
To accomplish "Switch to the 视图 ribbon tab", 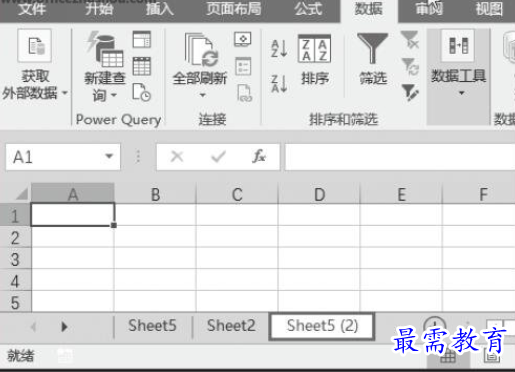I will pyautogui.click(x=489, y=9).
